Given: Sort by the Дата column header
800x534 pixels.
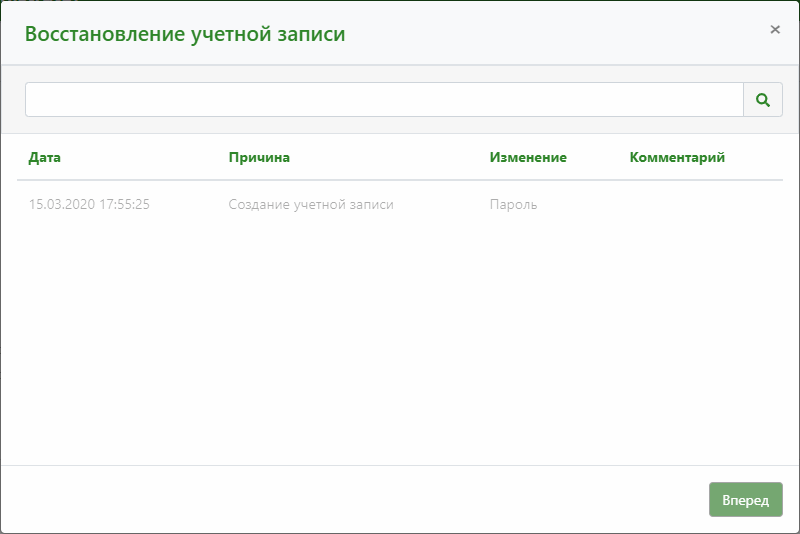Looking at the screenshot, I should 45,158.
